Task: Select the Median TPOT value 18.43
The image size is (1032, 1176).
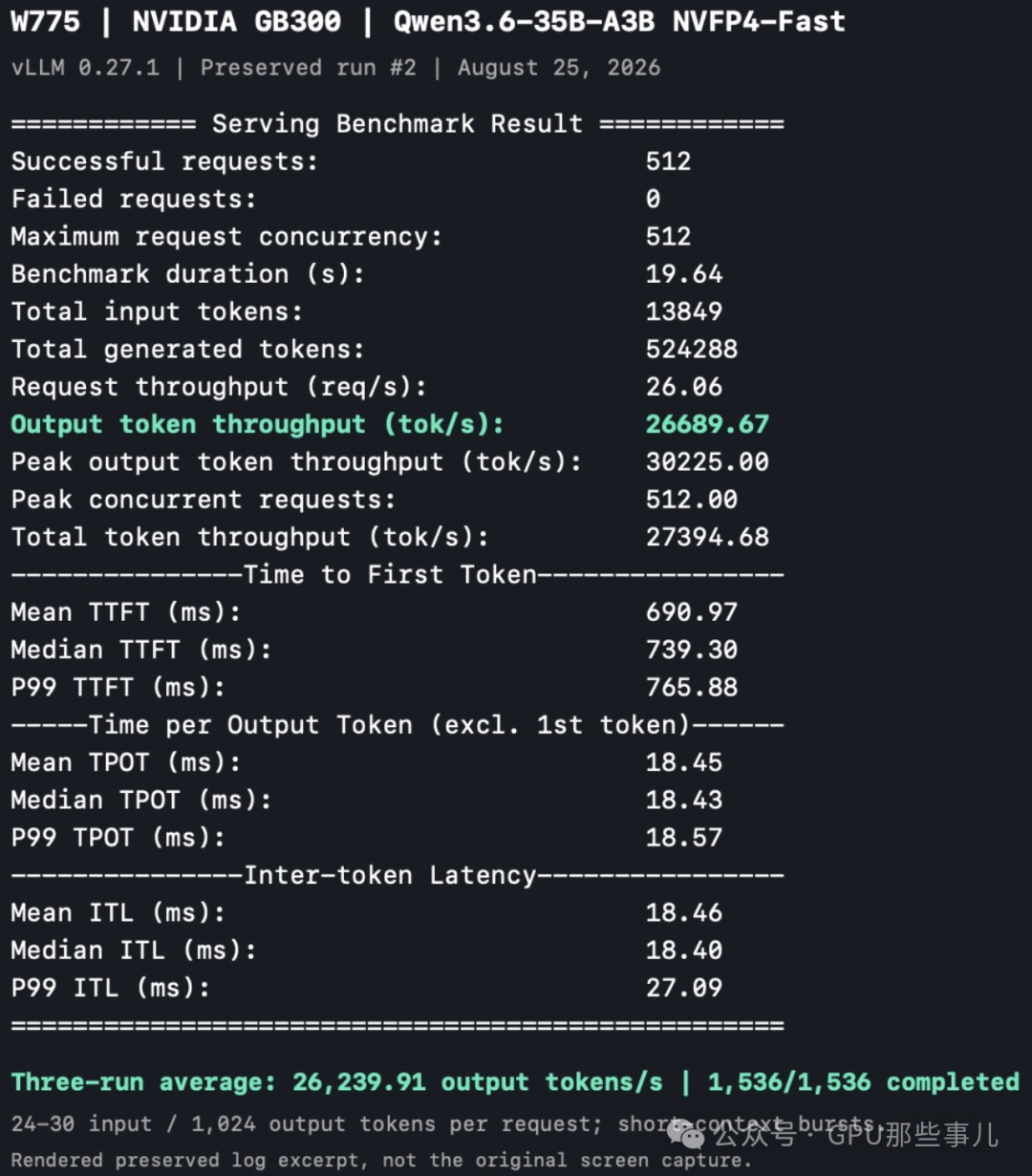Action: (x=684, y=801)
